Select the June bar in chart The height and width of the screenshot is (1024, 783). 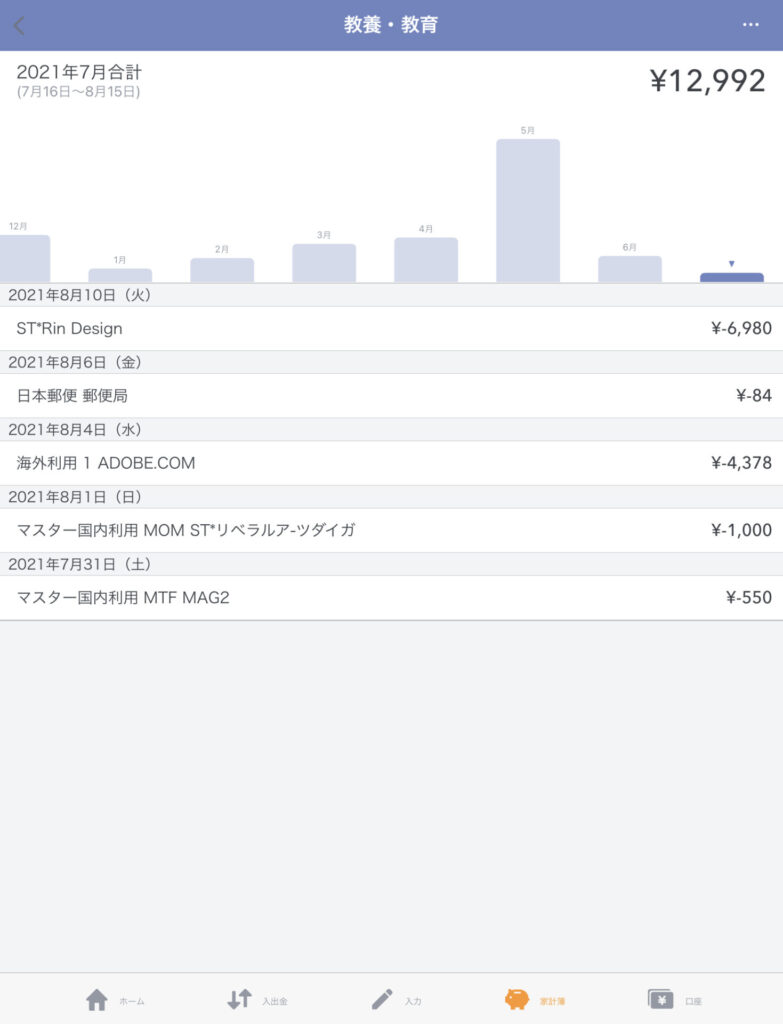coord(630,269)
